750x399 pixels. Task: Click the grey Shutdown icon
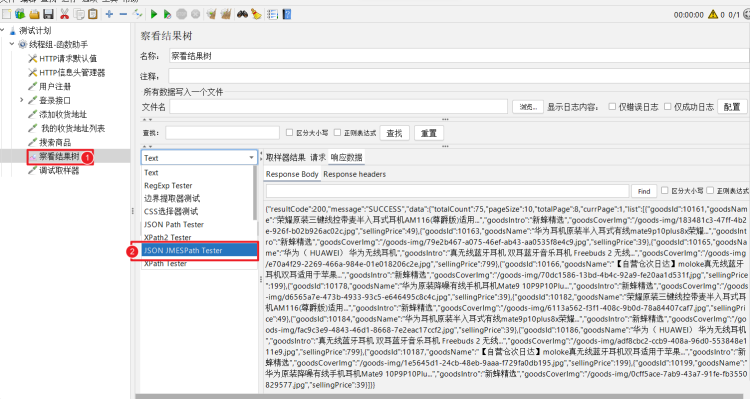coord(195,14)
